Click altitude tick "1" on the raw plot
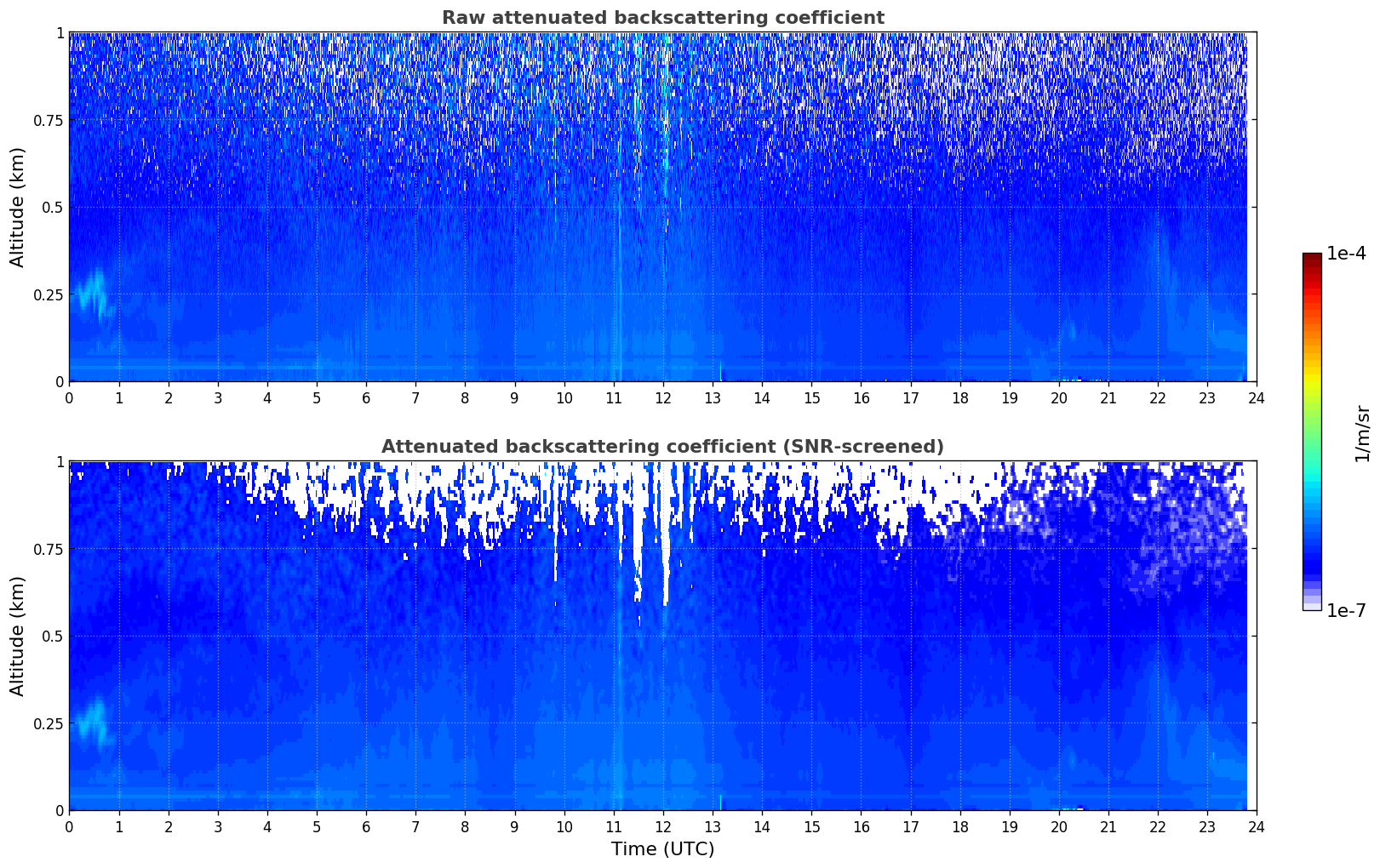Image resolution: width=1380 pixels, height=868 pixels. (60, 32)
